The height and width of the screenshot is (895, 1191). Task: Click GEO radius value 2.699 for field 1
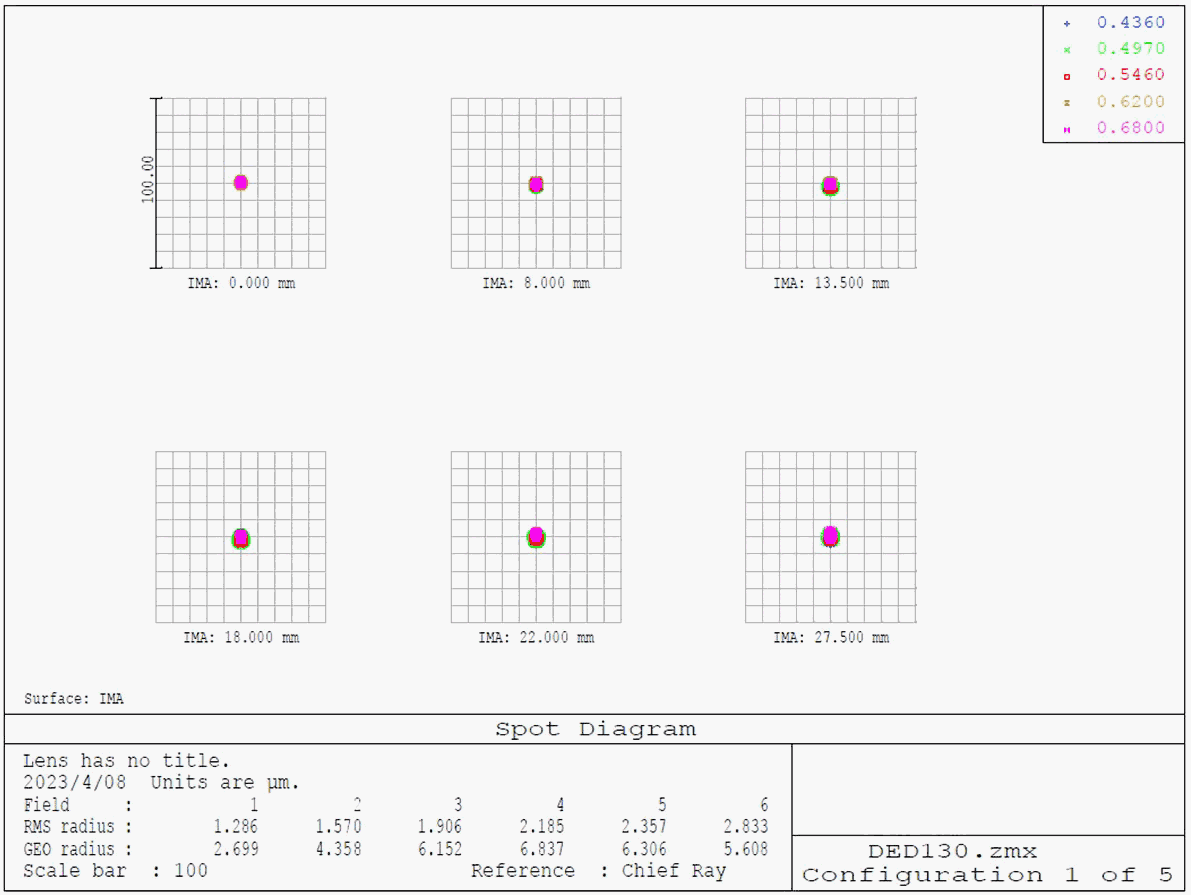pos(236,849)
